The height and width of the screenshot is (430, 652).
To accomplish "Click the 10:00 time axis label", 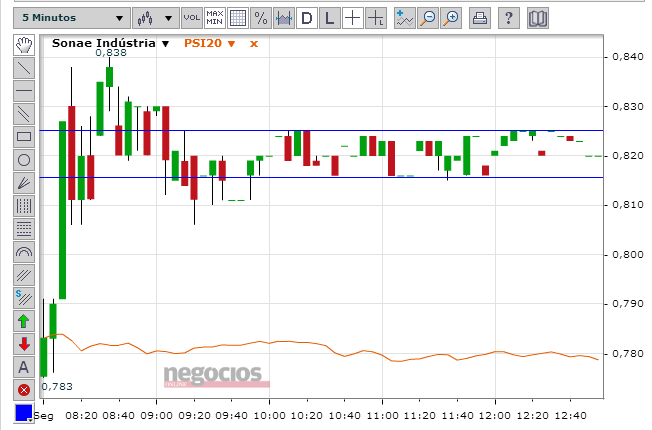I will coord(269,415).
